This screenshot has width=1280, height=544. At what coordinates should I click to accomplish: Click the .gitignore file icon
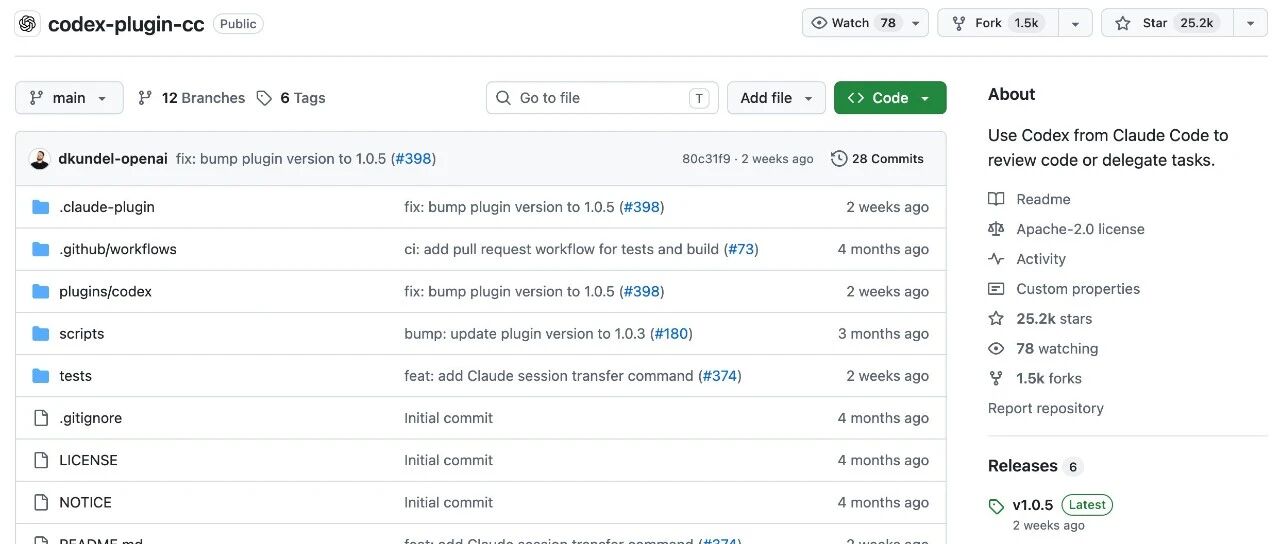coord(41,418)
